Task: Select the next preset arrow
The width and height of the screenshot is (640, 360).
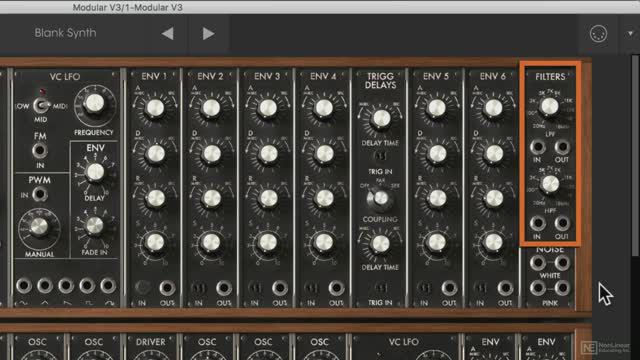Action: click(x=208, y=33)
